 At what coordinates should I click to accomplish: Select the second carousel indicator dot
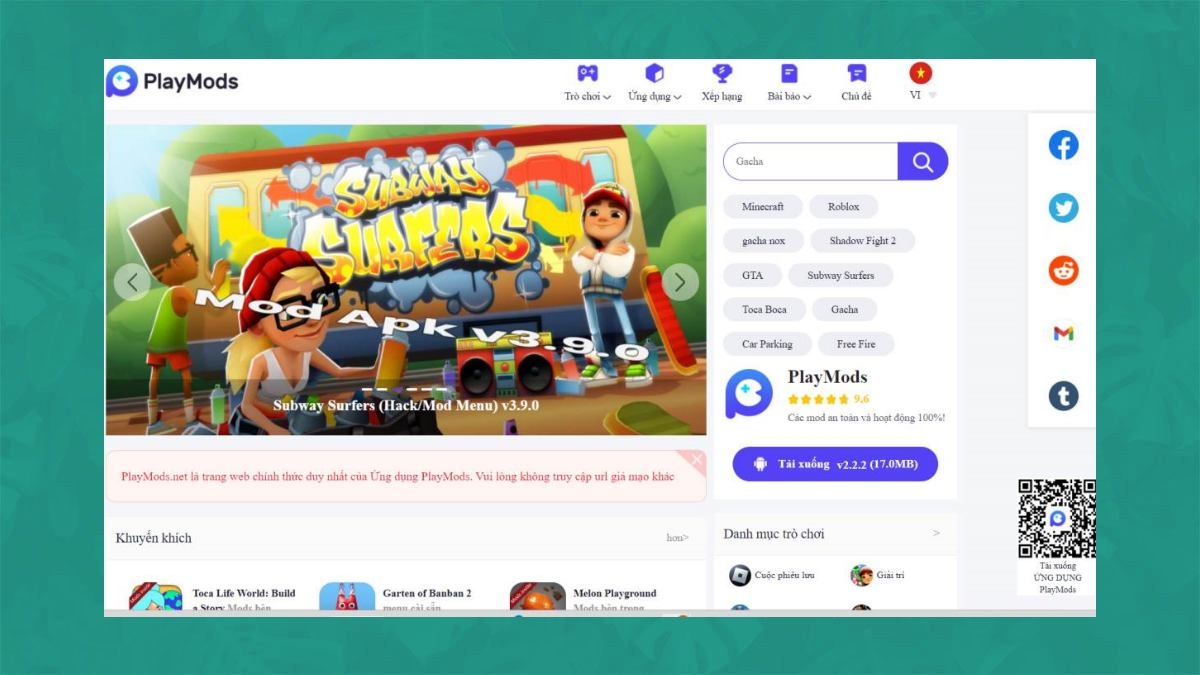coord(381,389)
